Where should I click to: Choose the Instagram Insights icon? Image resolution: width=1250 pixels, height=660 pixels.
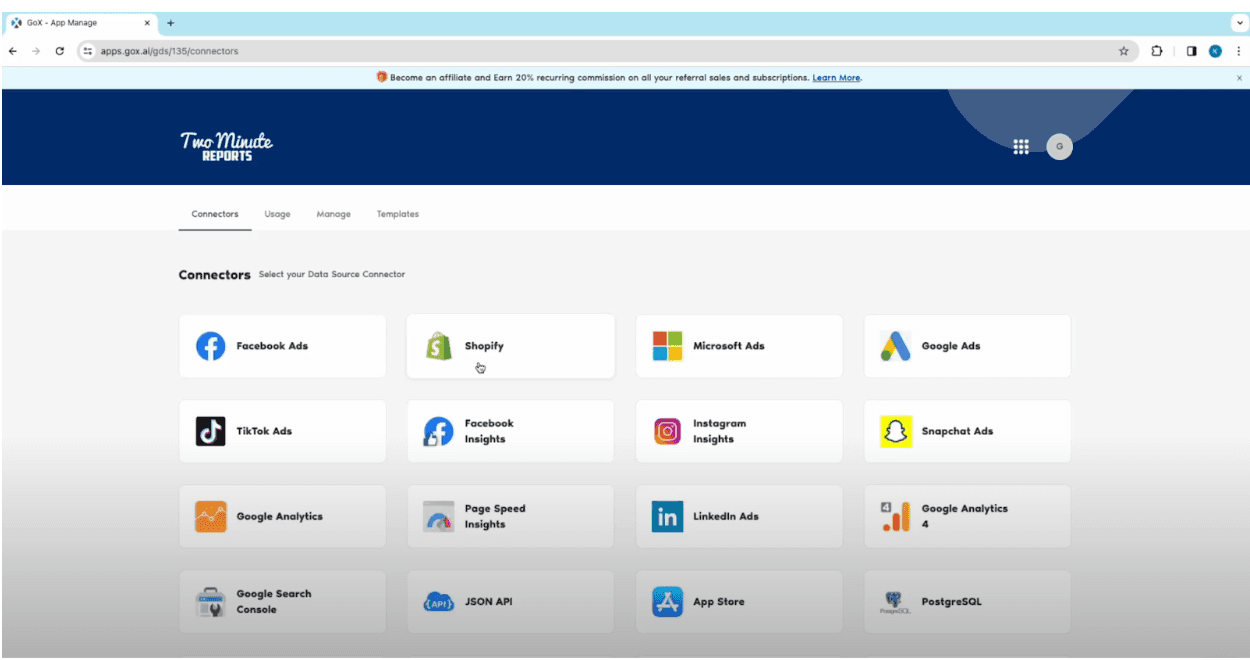[x=667, y=431]
